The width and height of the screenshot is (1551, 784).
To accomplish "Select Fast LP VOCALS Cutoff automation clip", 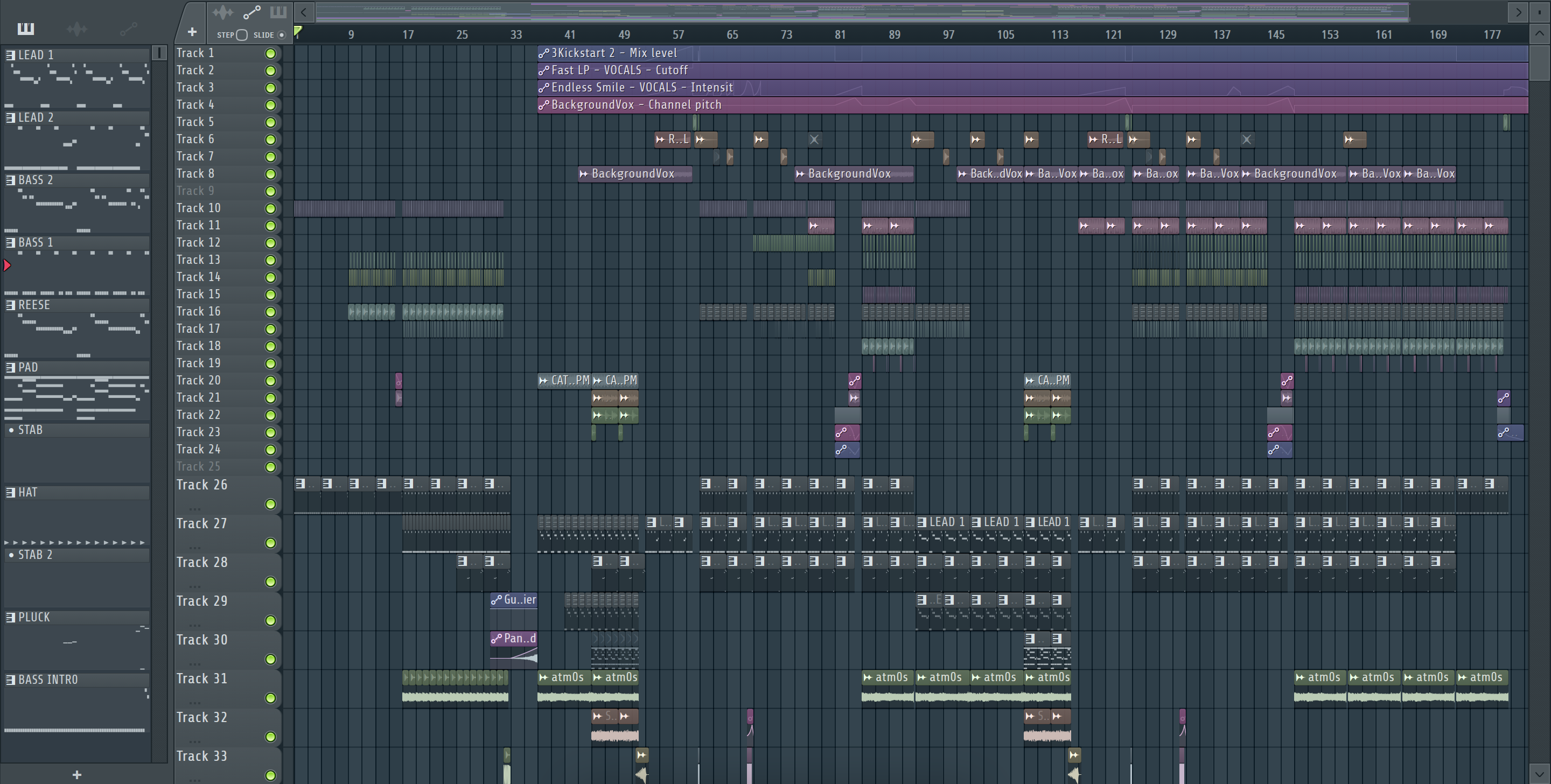I will (x=1032, y=71).
